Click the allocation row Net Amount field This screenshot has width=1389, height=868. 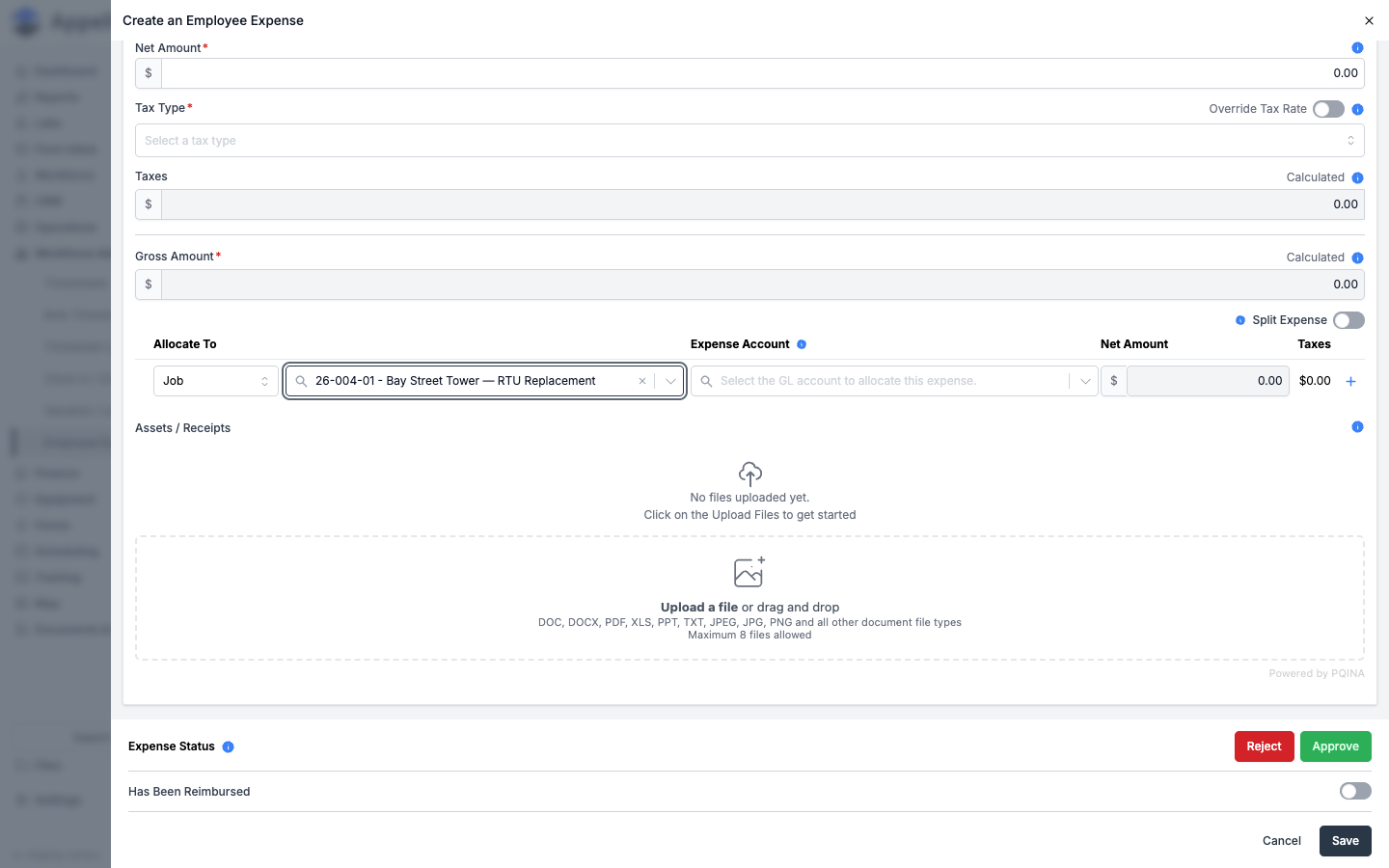pyautogui.click(x=1208, y=381)
